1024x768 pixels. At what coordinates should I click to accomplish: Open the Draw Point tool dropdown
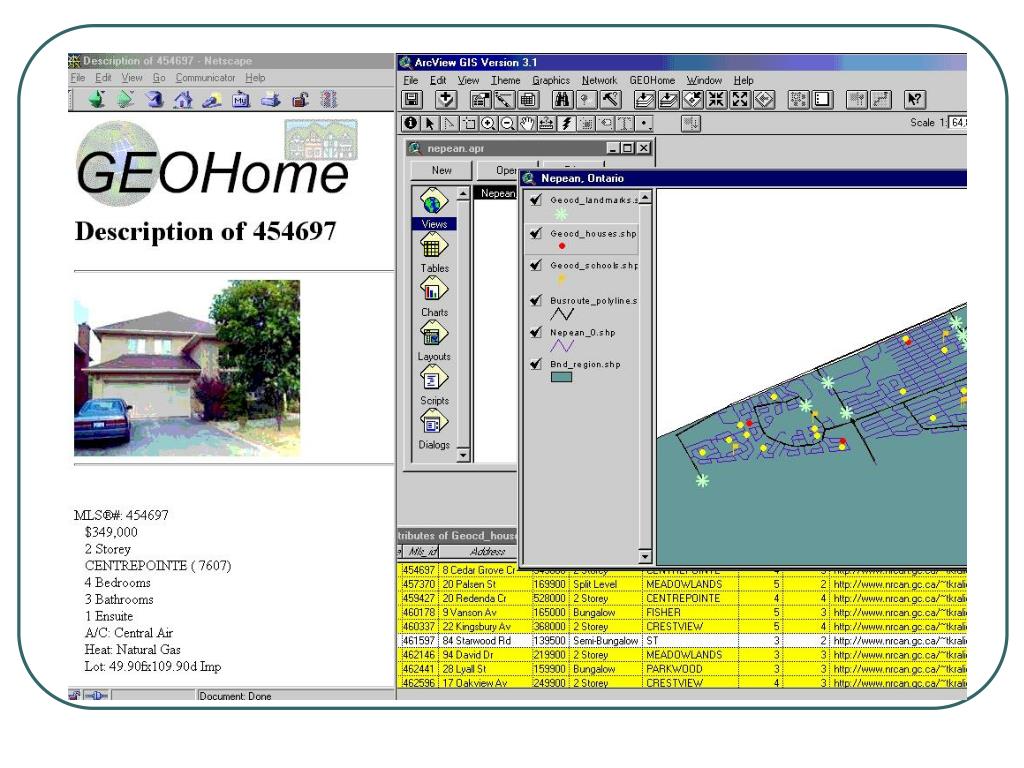point(645,123)
